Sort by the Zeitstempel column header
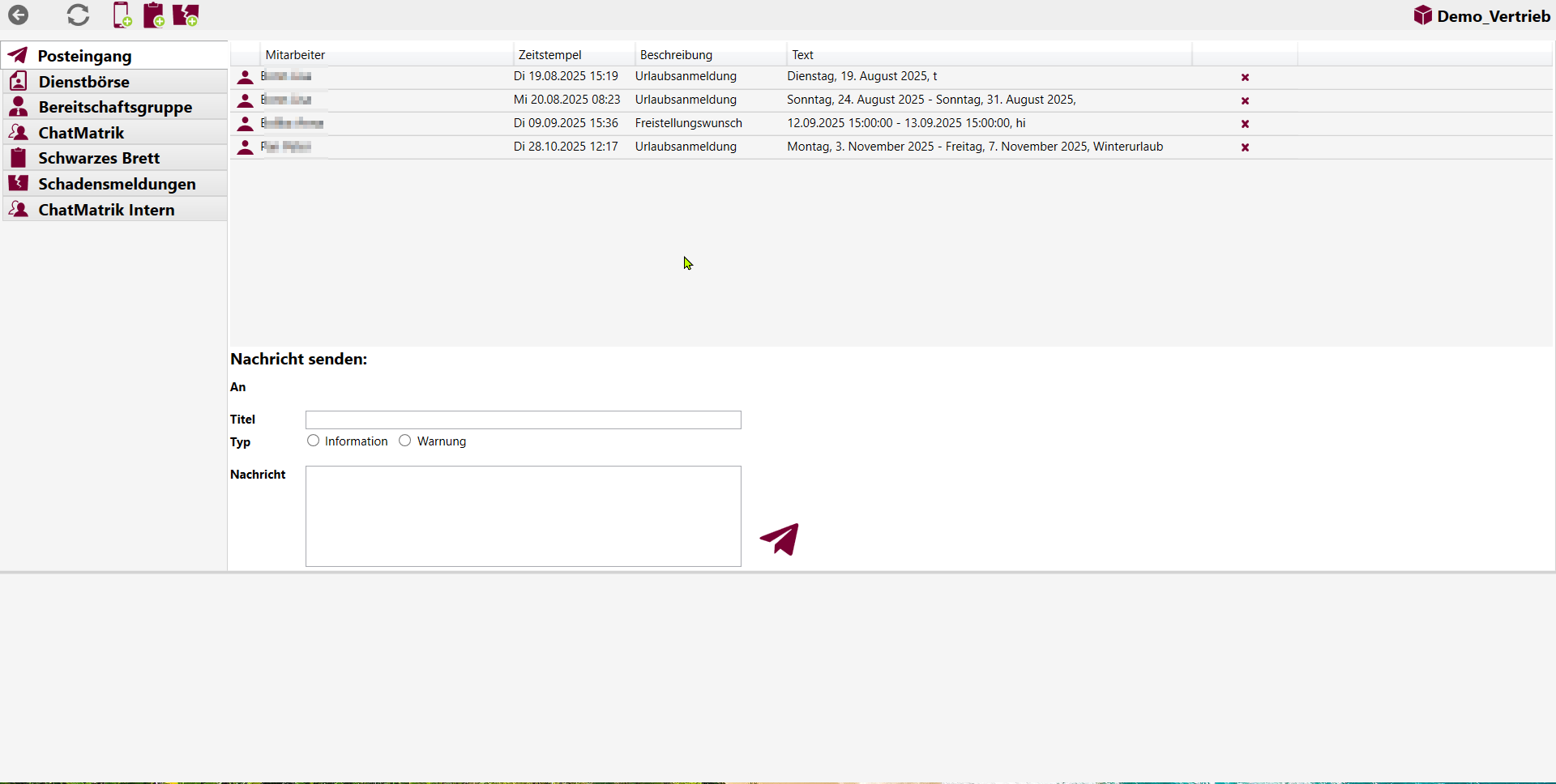Image resolution: width=1556 pixels, height=784 pixels. tap(550, 55)
